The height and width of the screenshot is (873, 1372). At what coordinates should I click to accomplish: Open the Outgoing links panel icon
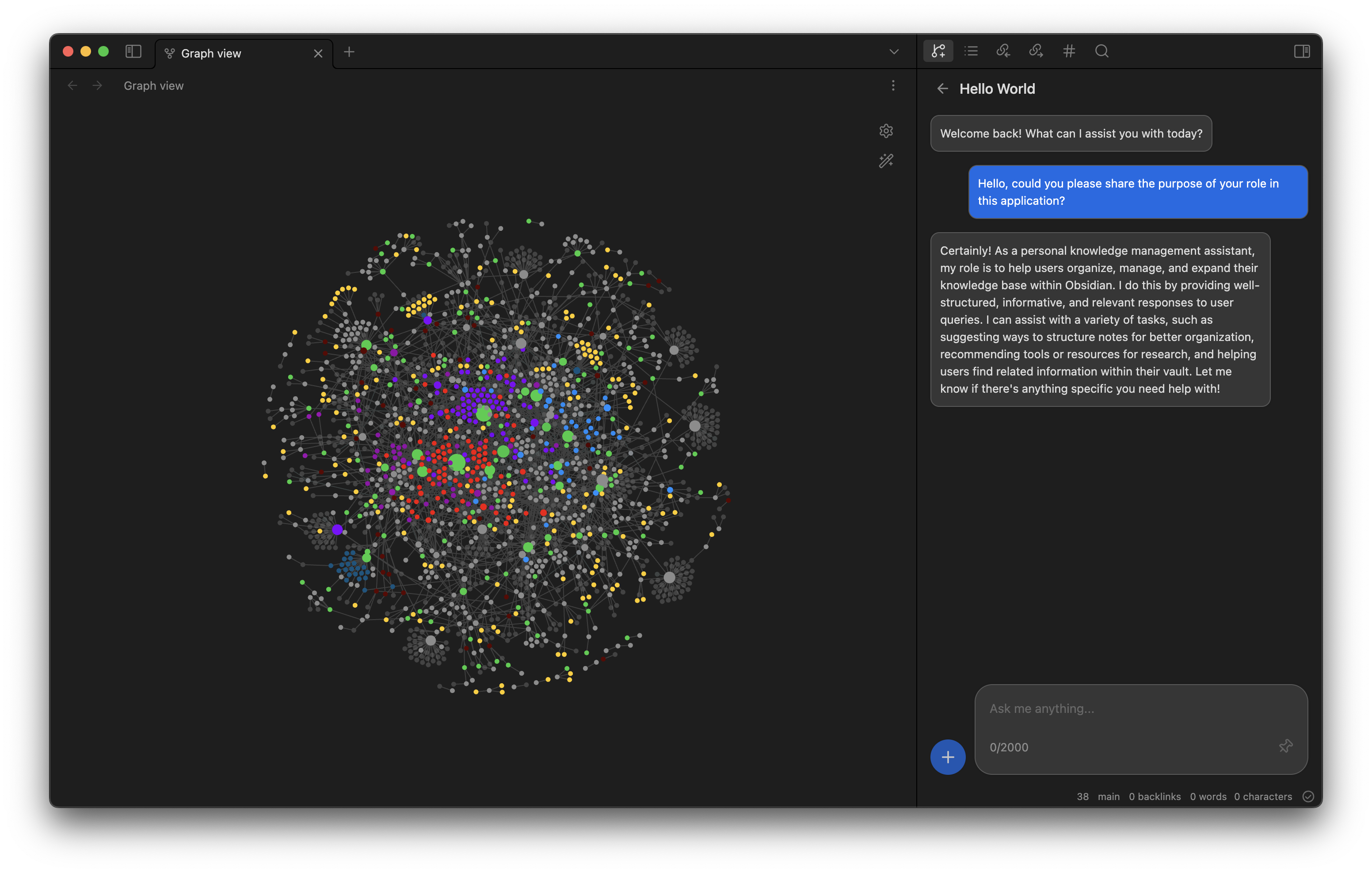pyautogui.click(x=1036, y=51)
